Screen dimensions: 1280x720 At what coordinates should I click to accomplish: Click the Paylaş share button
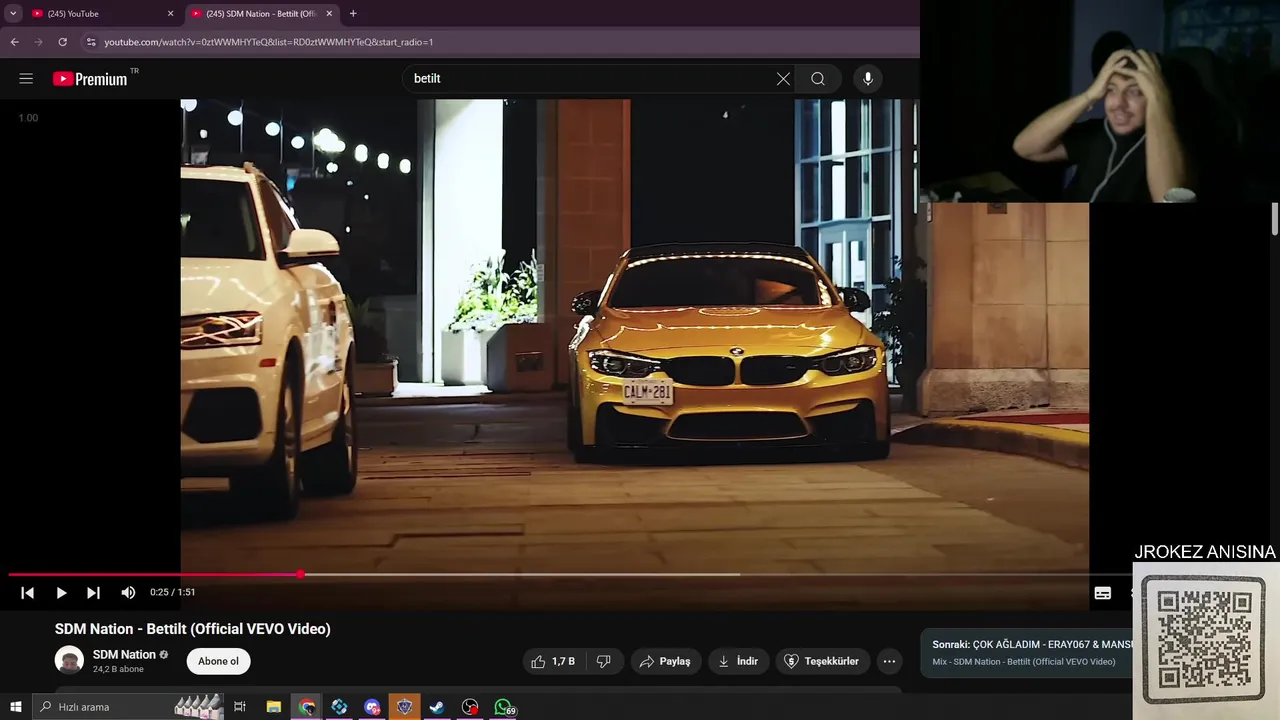665,662
